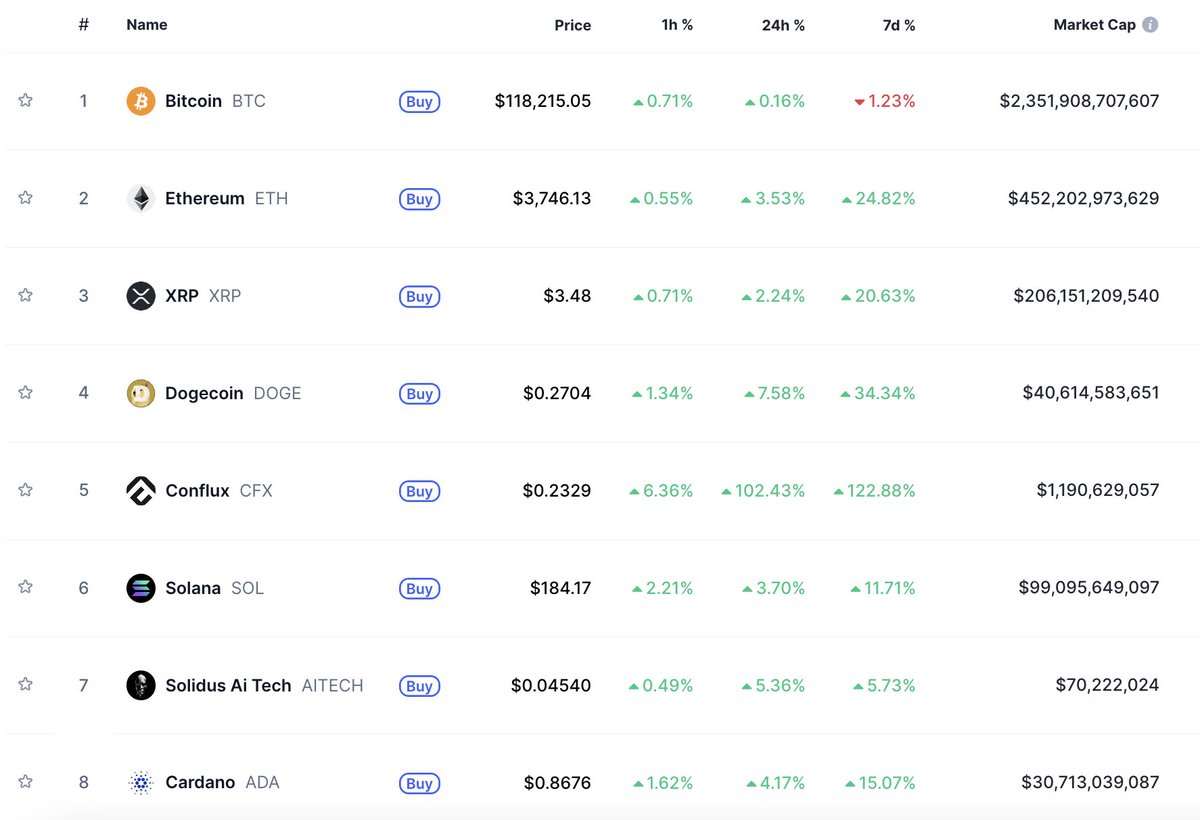Click Solana market cap $99,095,649,097
The image size is (1200, 820).
[x=1089, y=588]
